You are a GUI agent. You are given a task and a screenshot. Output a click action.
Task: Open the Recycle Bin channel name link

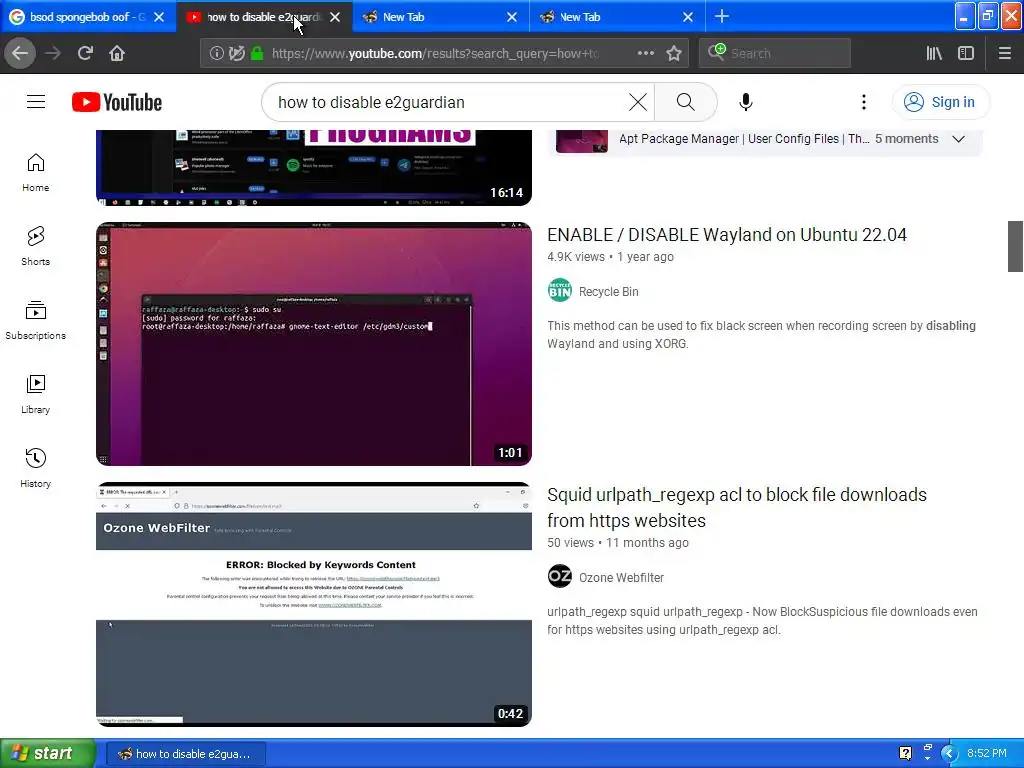pyautogui.click(x=609, y=291)
